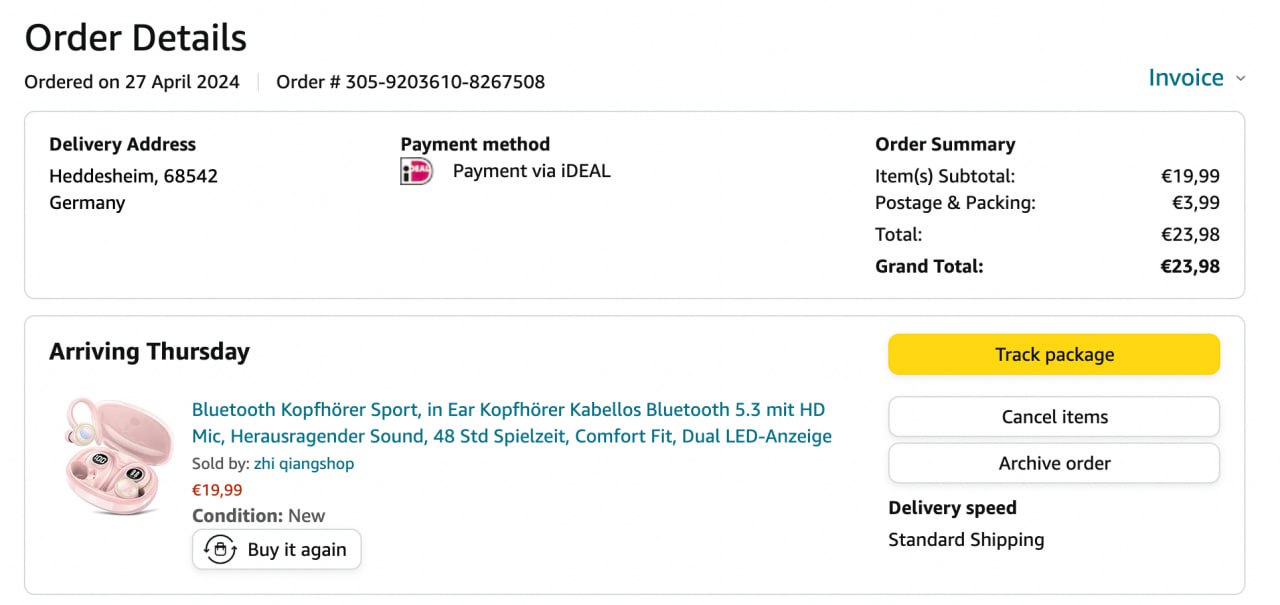Image resolution: width=1280 pixels, height=605 pixels.
Task: Click the Order Details page heading
Action: pos(135,38)
